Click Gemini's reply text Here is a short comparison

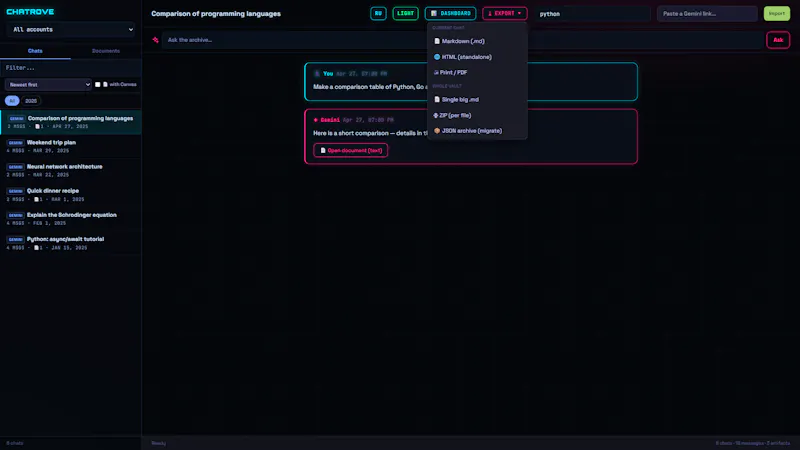(370, 133)
